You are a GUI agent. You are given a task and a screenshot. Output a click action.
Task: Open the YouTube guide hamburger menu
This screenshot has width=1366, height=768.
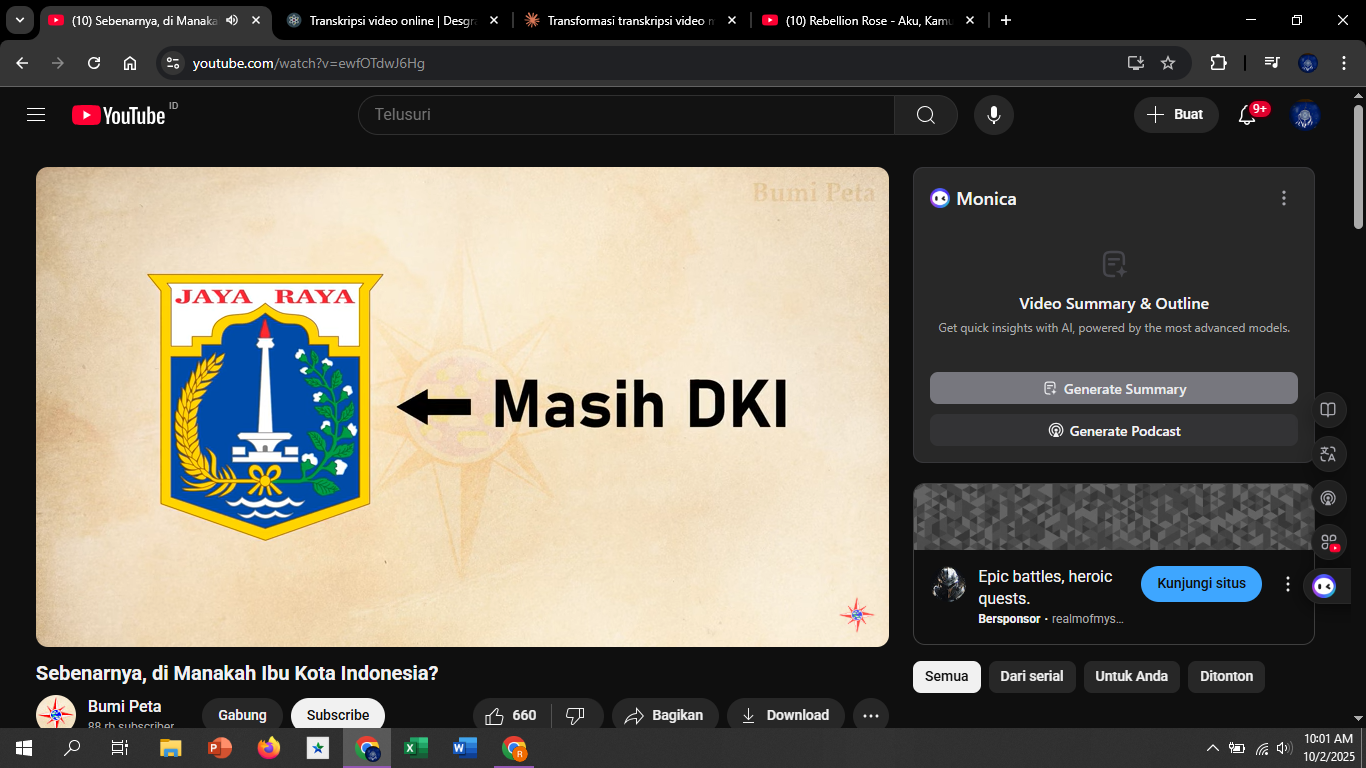point(36,115)
